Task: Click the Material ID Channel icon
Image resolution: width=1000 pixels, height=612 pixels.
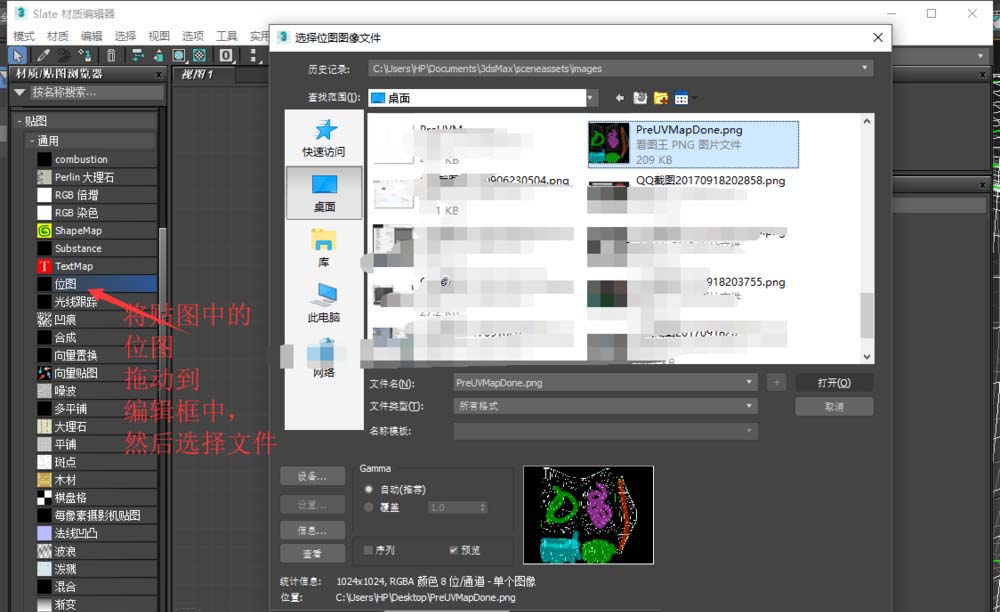Action: (x=226, y=55)
